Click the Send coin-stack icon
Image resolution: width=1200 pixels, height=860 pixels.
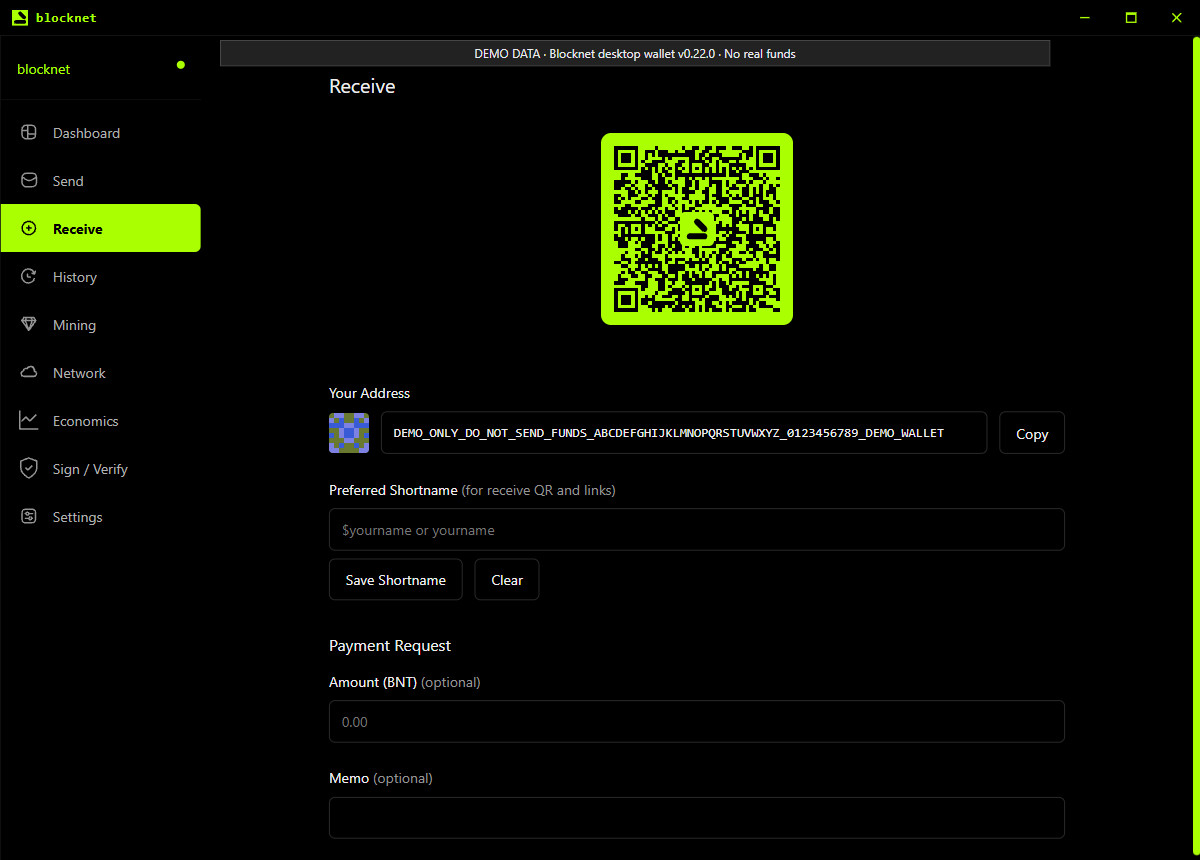click(29, 181)
